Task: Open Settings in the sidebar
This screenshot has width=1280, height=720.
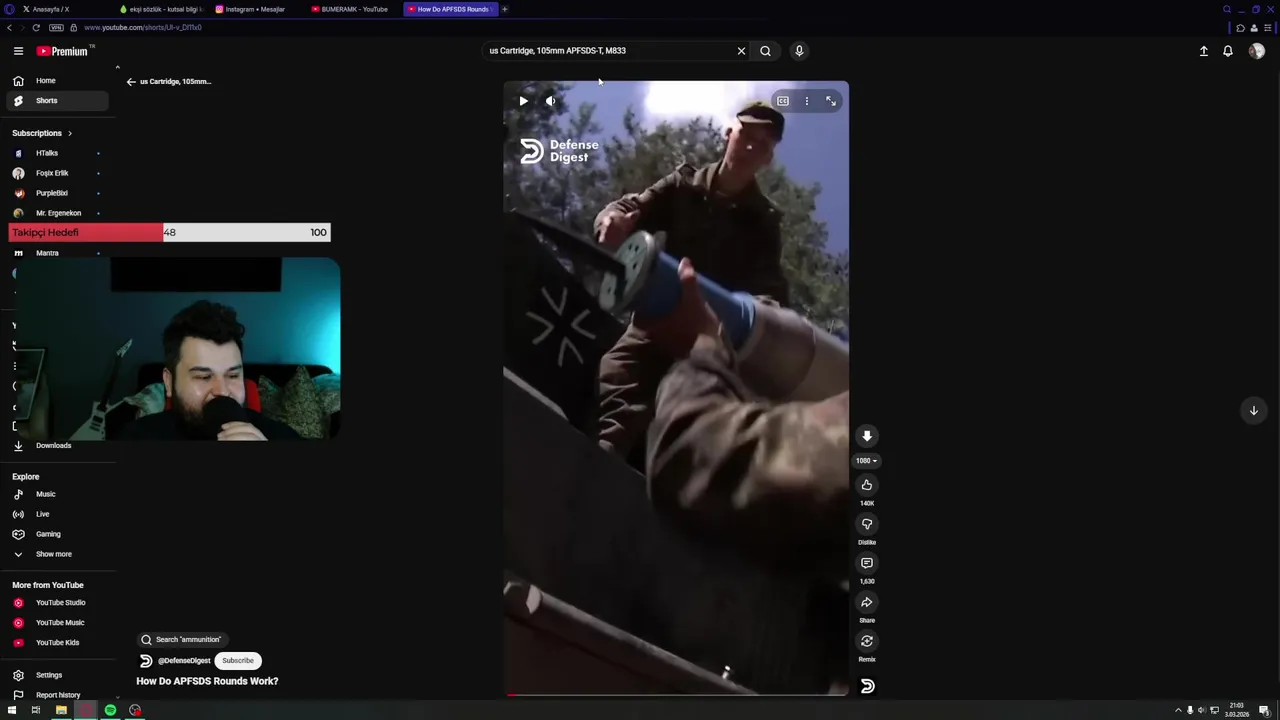Action: (x=58, y=675)
